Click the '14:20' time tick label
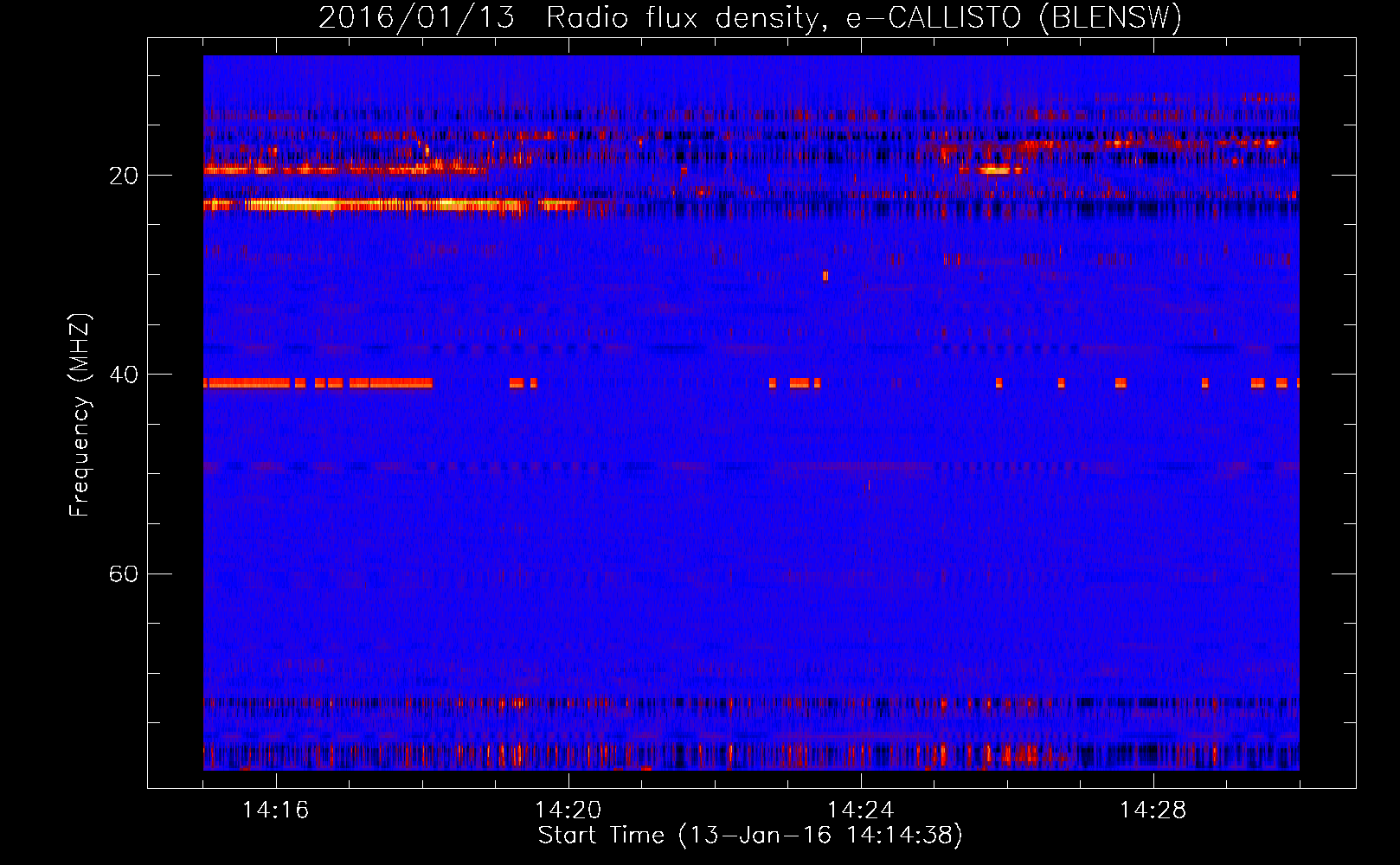 [x=568, y=810]
